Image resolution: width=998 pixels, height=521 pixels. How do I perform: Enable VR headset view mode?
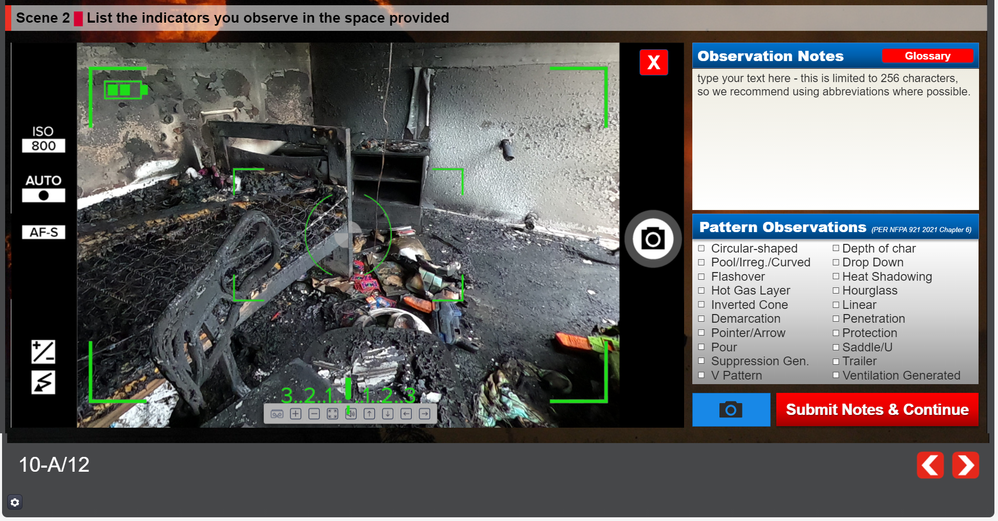click(x=277, y=413)
